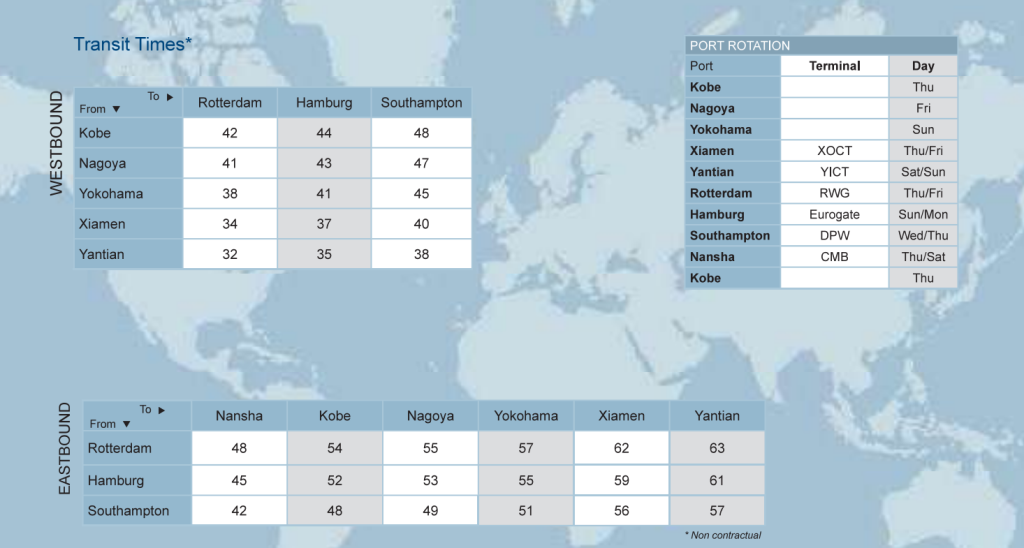The image size is (1024, 548).
Task: Select the Transit Times heading
Action: point(132,45)
